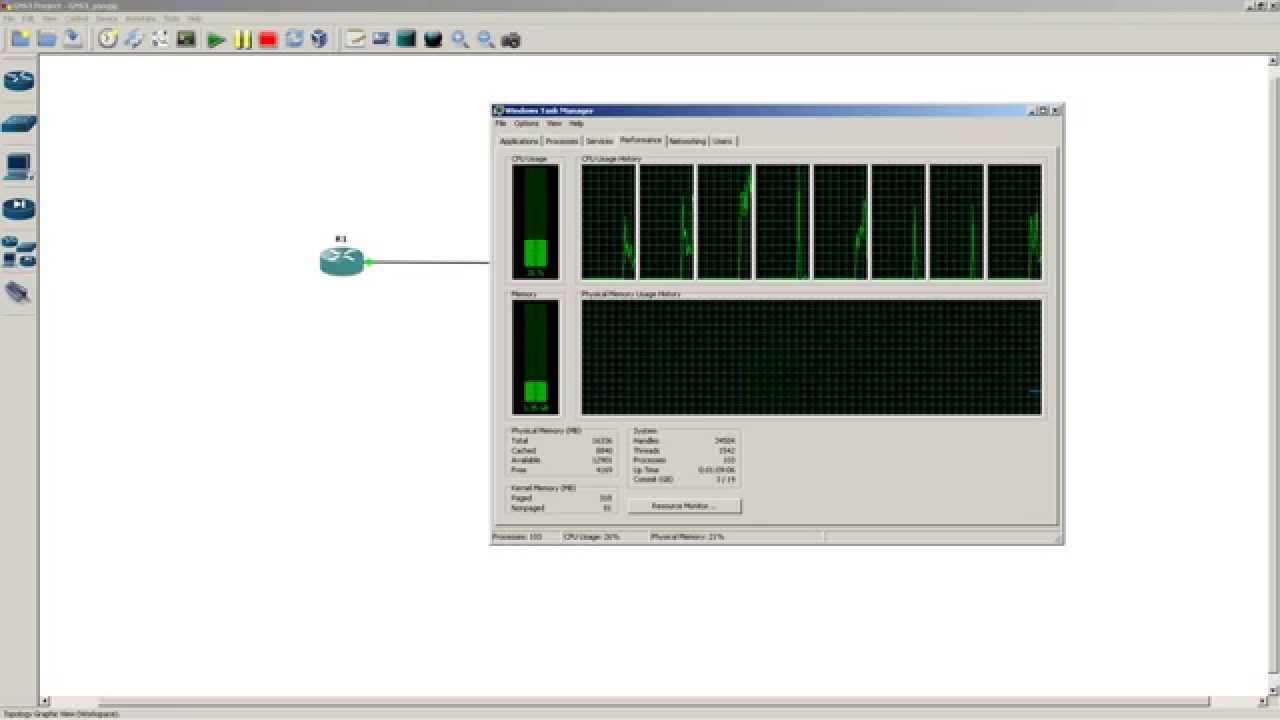Viewport: 1280px width, 720px height.
Task: Select the draw rectangle tool
Action: click(x=406, y=39)
